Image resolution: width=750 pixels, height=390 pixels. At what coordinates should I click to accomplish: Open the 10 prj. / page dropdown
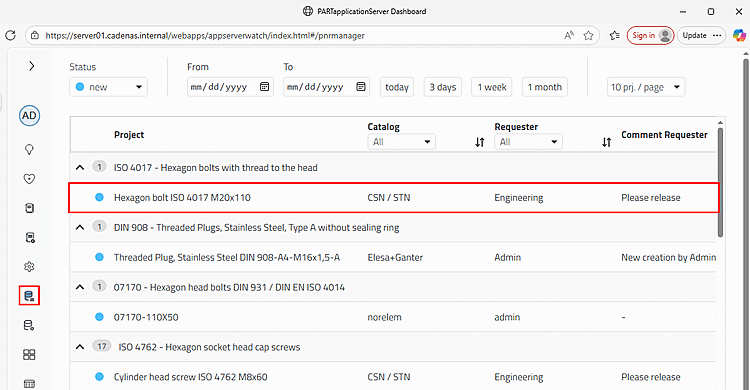[646, 87]
